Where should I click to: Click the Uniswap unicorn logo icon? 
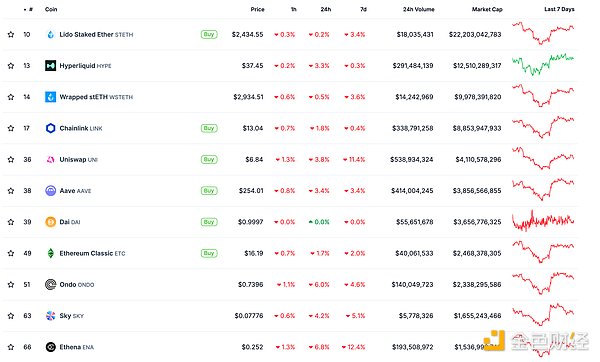pos(51,160)
